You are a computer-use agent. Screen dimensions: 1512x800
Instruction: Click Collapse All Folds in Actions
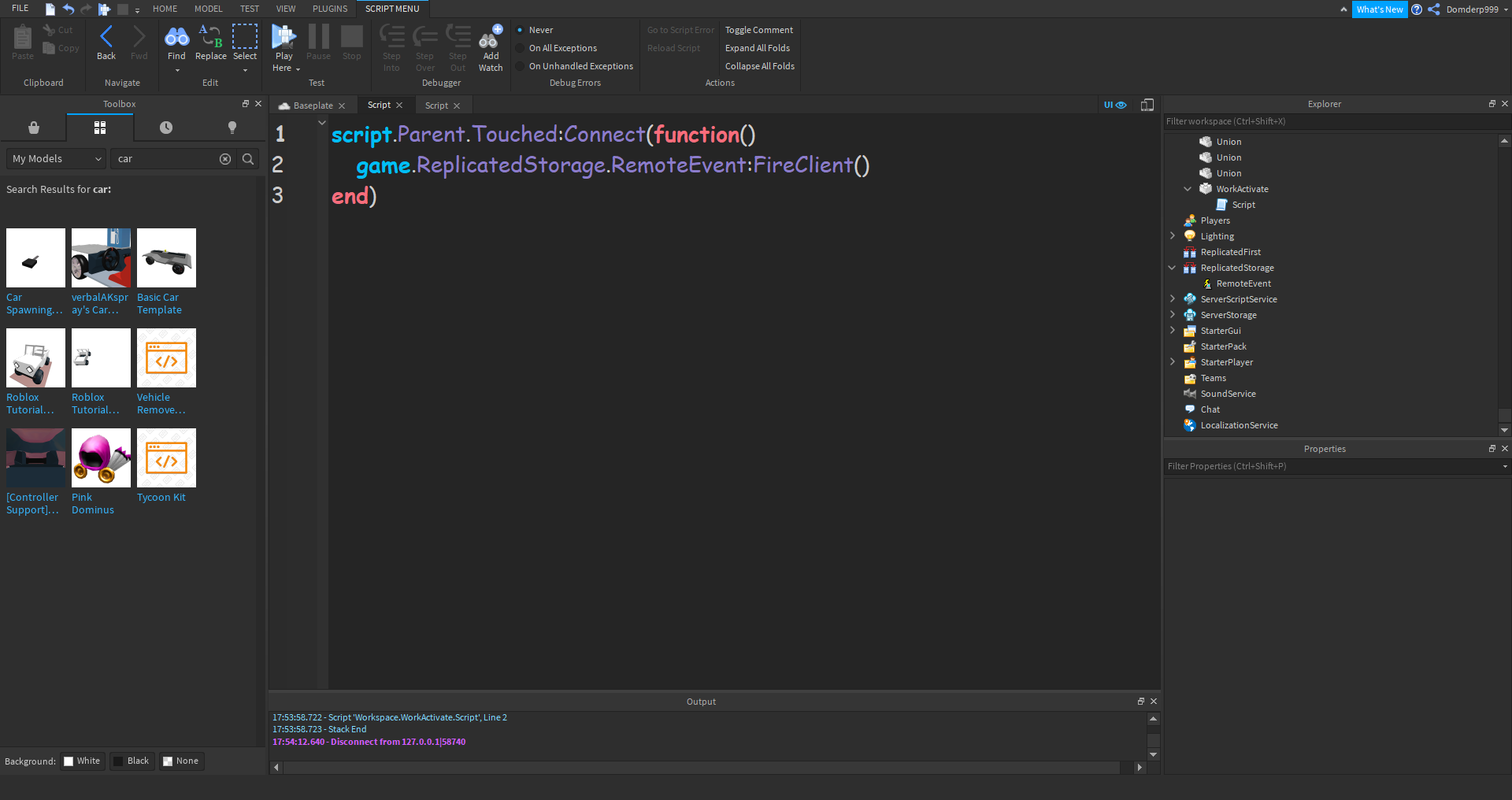(758, 65)
